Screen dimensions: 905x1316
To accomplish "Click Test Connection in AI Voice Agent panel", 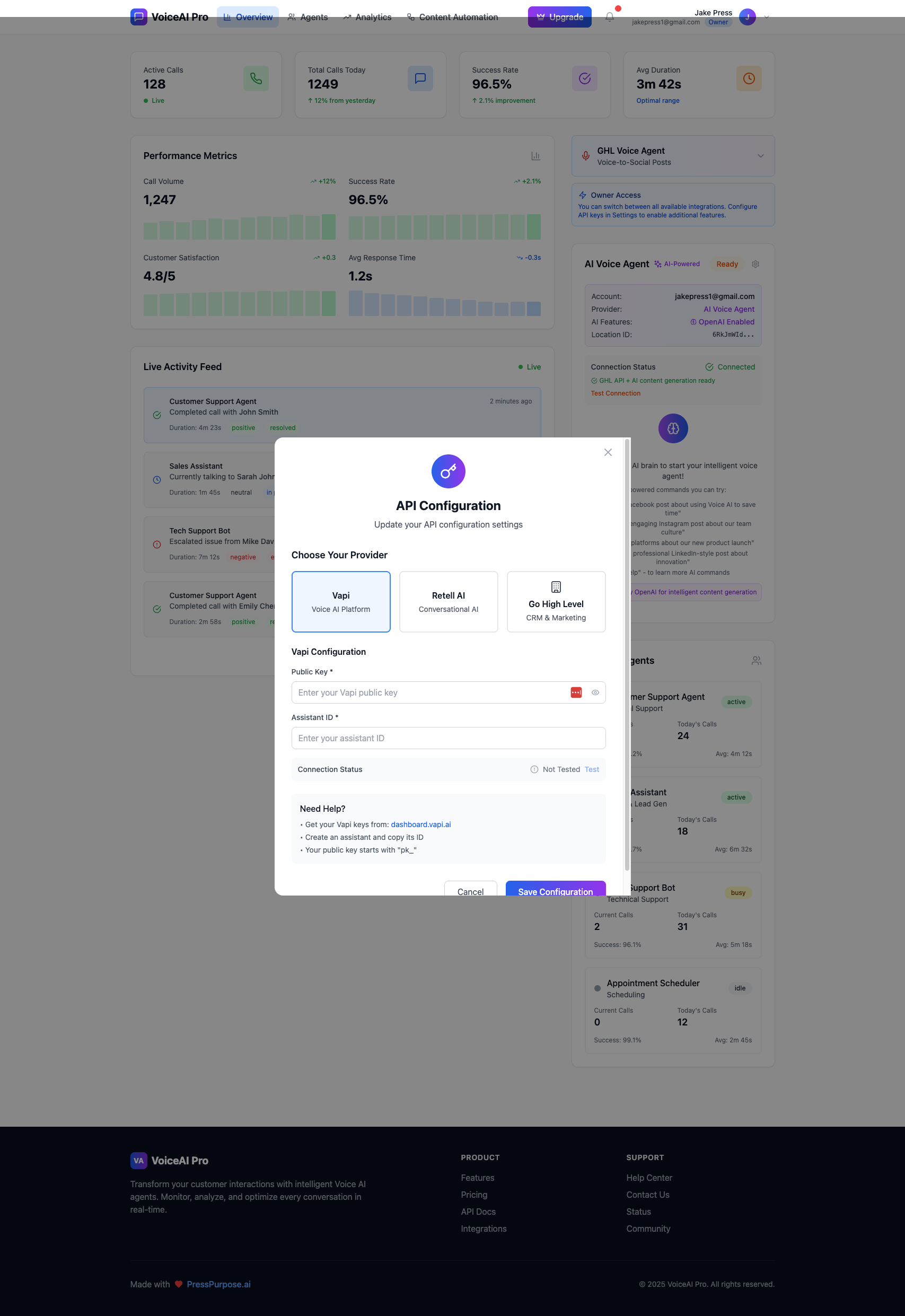I will coord(616,393).
